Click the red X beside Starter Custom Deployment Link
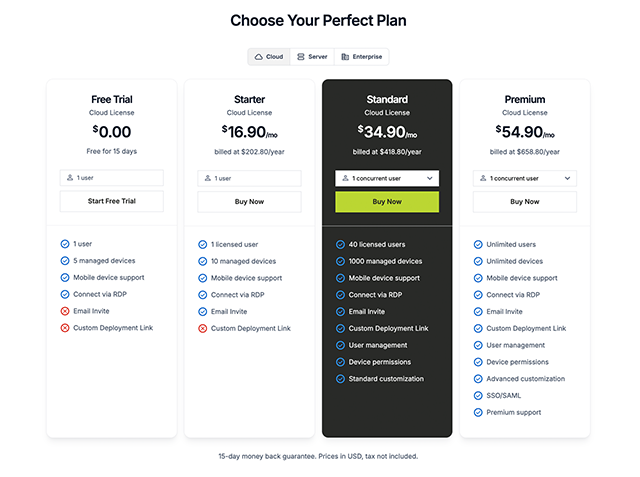This screenshot has height=477, width=640. pos(203,328)
